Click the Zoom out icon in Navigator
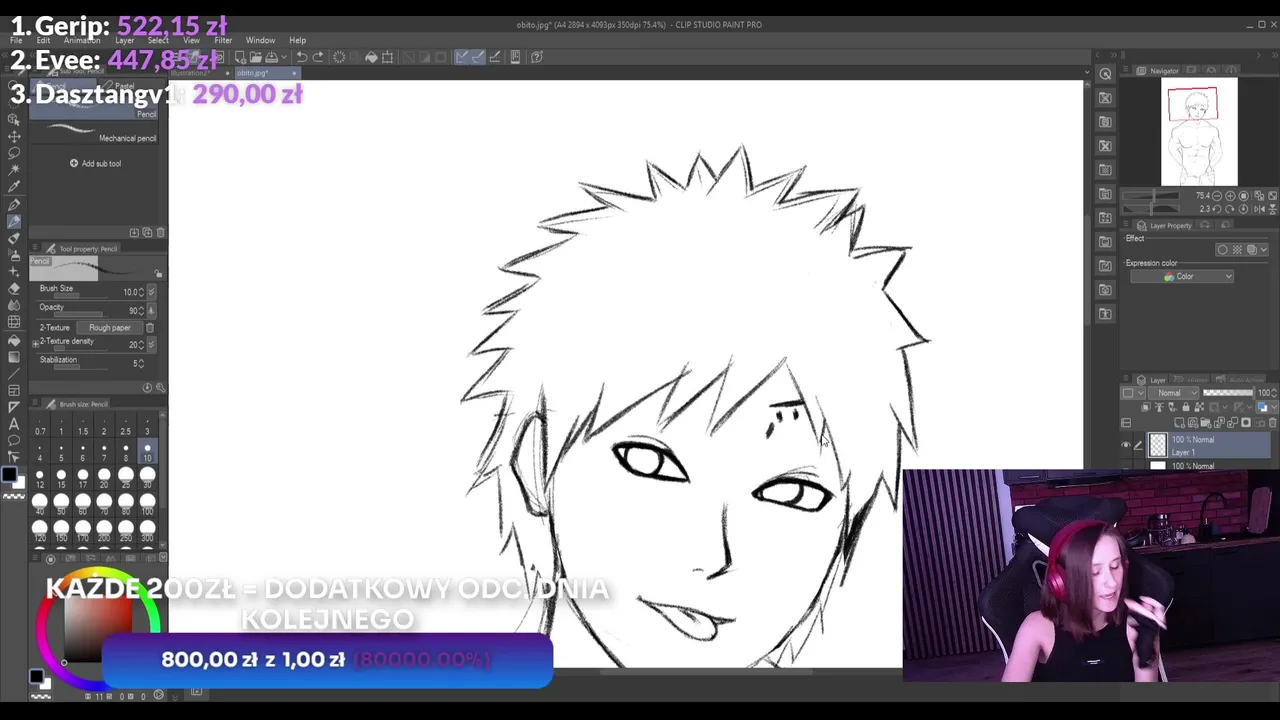 (x=1218, y=196)
